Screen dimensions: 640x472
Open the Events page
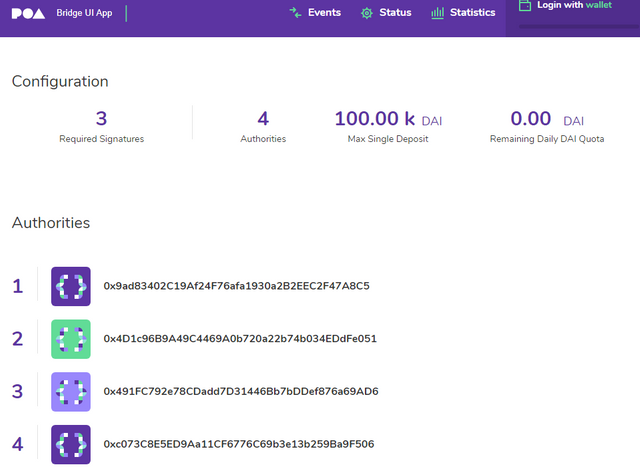(324, 13)
